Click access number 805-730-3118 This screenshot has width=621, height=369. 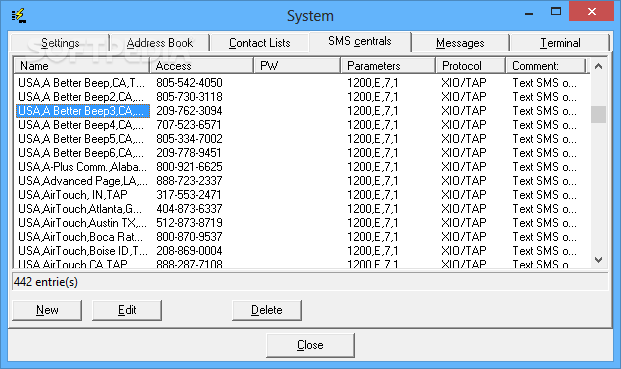(x=189, y=97)
